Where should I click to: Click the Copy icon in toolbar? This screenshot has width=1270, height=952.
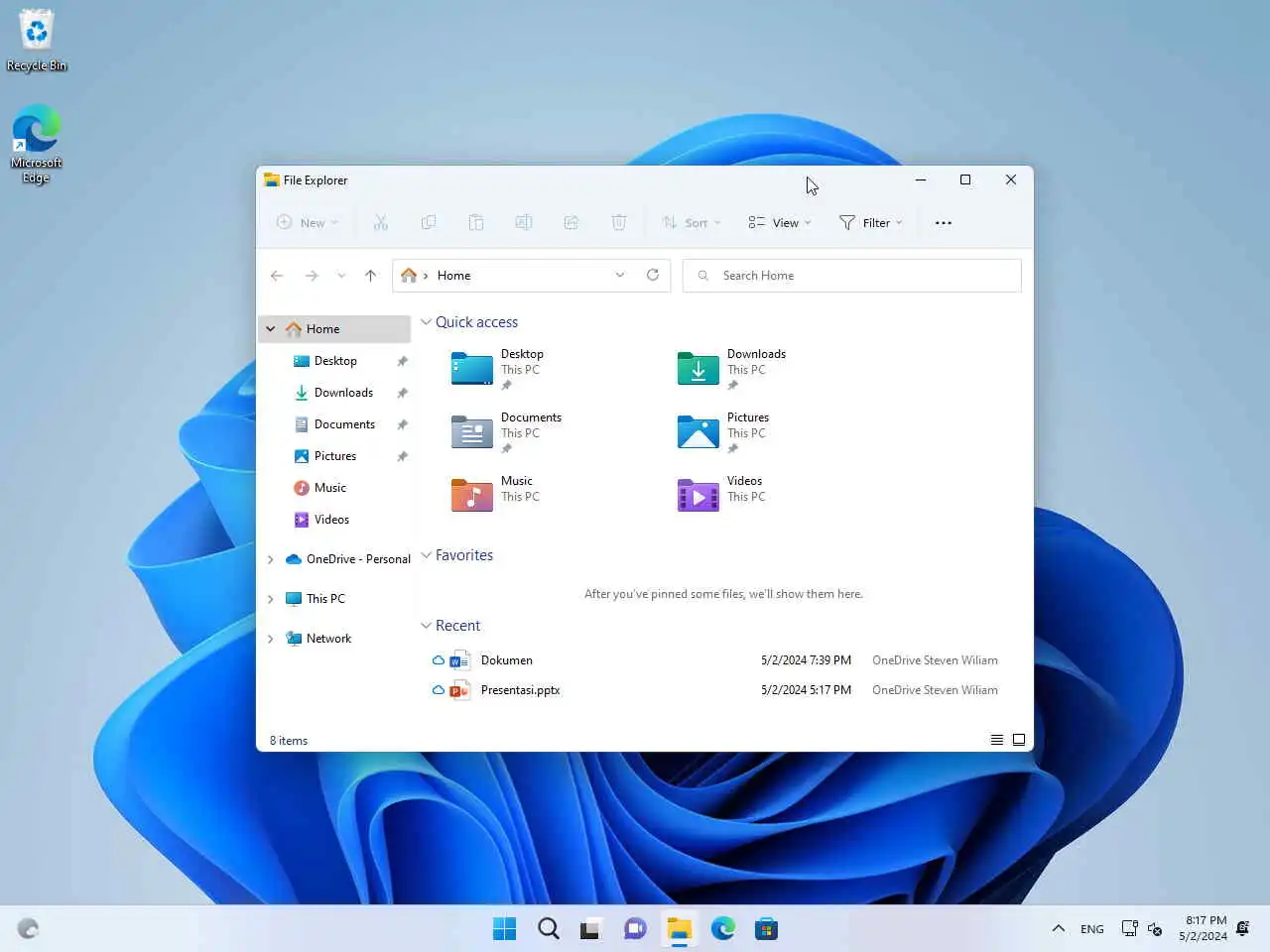point(429,223)
